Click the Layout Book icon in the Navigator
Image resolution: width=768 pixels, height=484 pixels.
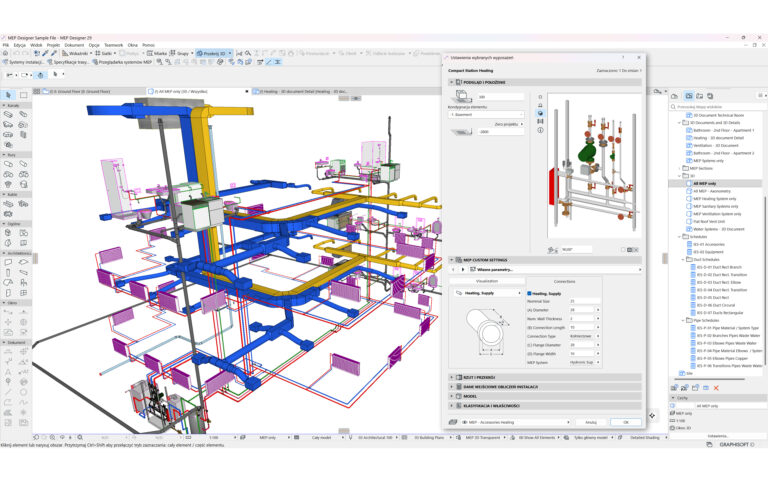699,96
